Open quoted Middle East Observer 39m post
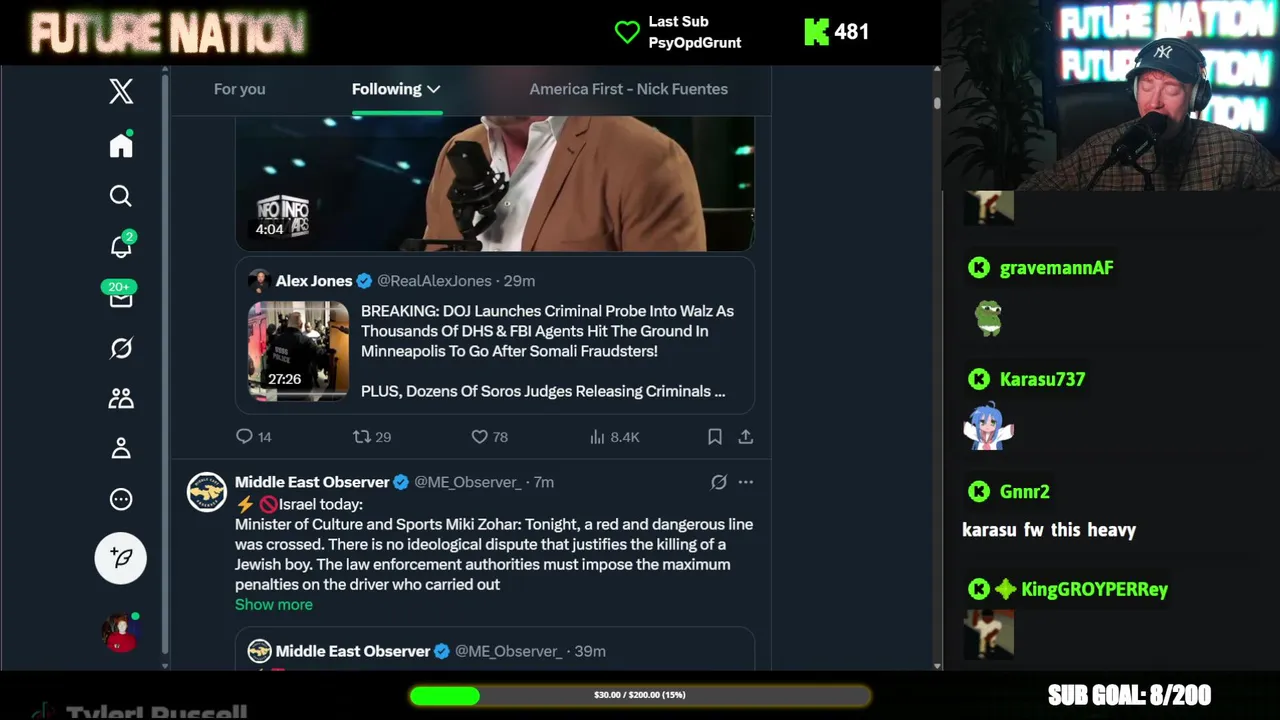This screenshot has width=1280, height=720. point(495,649)
